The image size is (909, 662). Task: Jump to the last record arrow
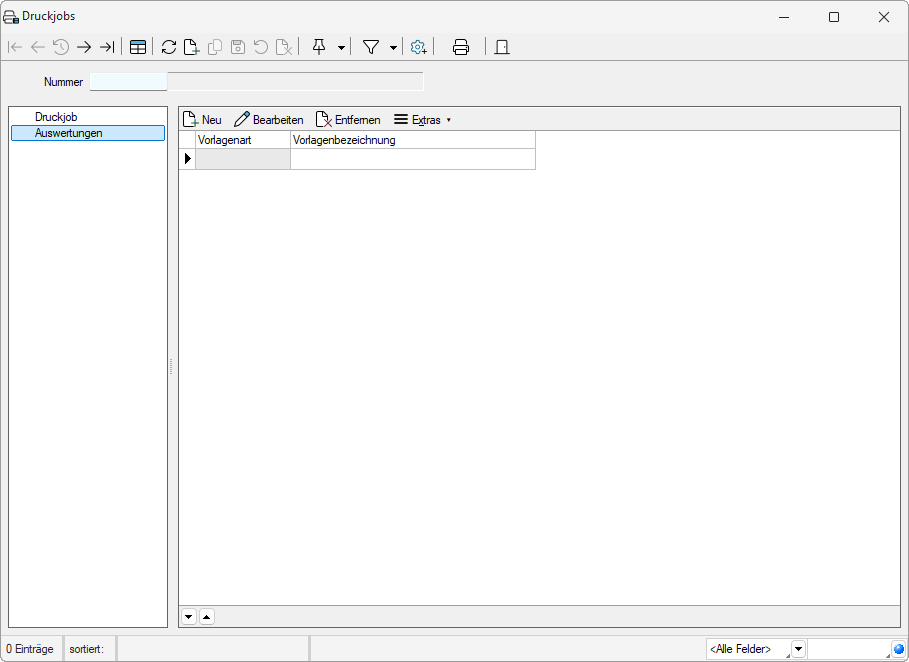[107, 47]
